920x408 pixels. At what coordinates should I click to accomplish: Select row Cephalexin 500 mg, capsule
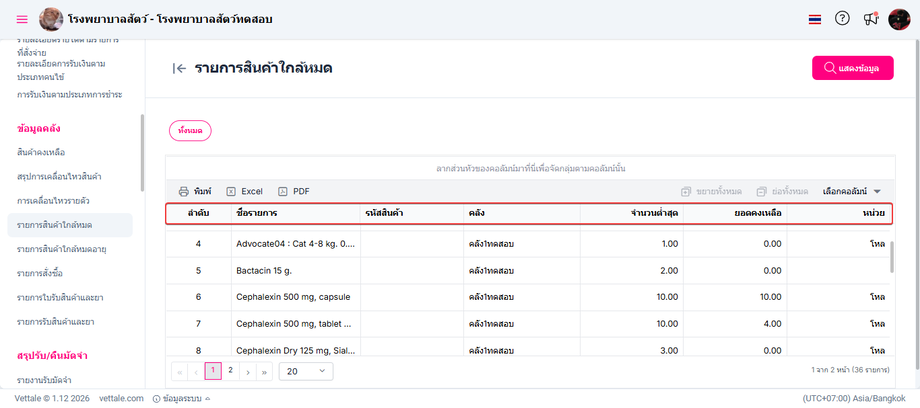(x=528, y=297)
